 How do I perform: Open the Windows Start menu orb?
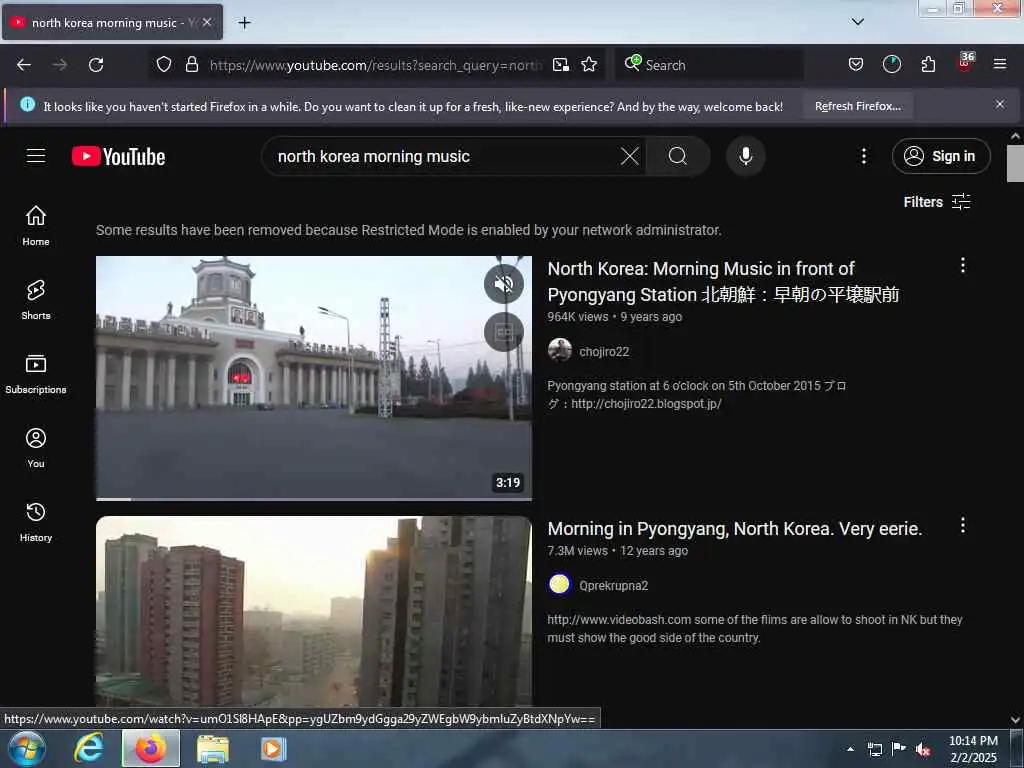(27, 749)
